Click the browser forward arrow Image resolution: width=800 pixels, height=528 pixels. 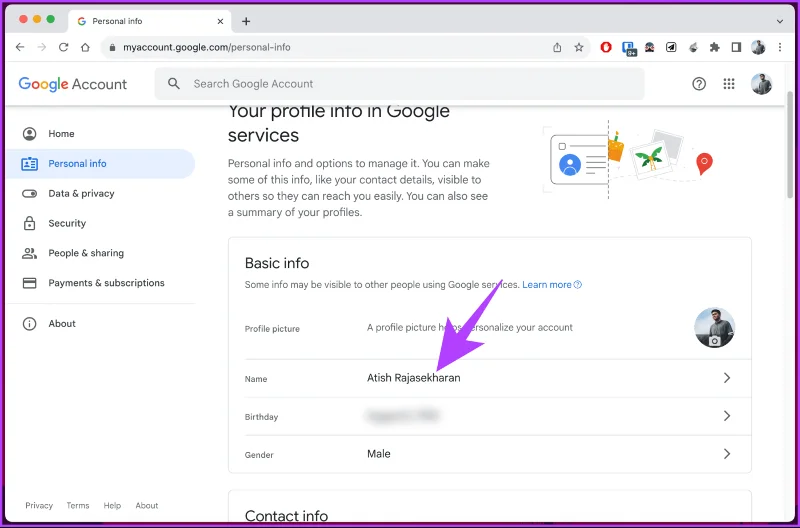point(42,47)
